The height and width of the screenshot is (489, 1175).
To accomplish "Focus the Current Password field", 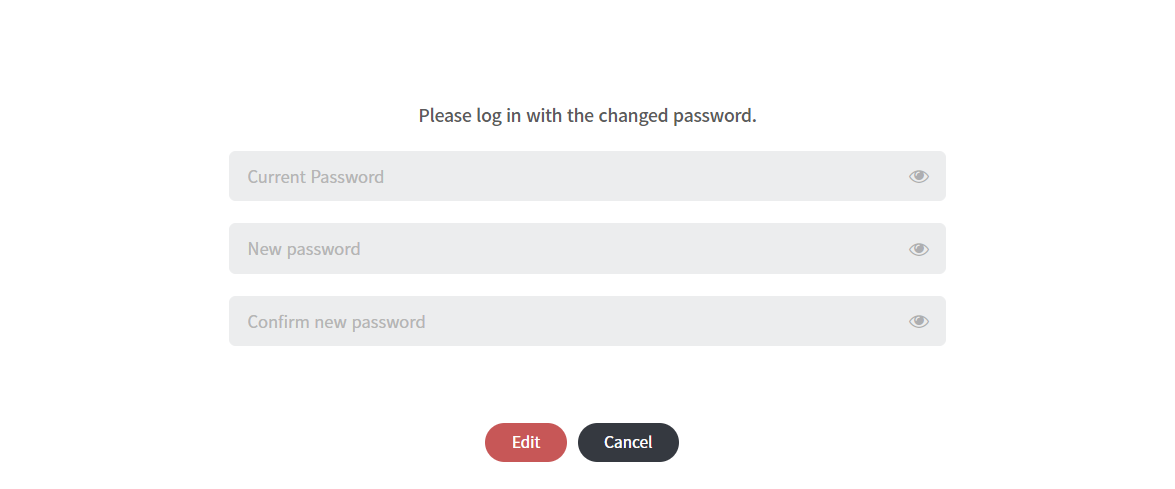I will pos(560,177).
